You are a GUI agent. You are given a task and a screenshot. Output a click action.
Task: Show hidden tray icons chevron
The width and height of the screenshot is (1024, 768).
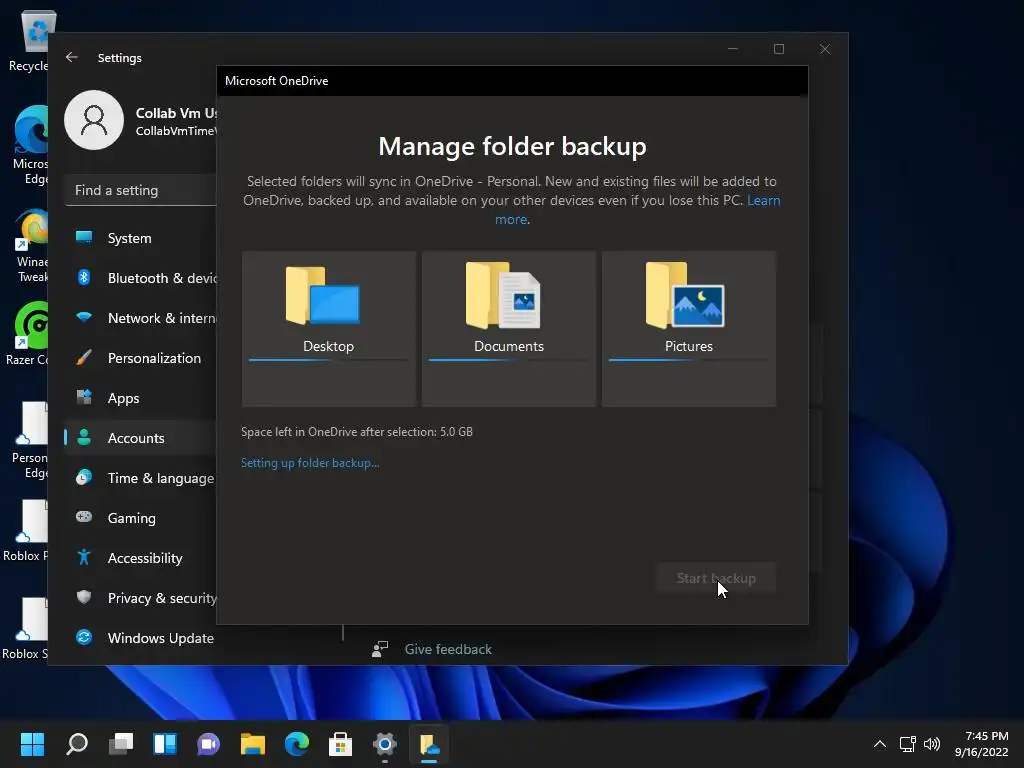(x=880, y=744)
